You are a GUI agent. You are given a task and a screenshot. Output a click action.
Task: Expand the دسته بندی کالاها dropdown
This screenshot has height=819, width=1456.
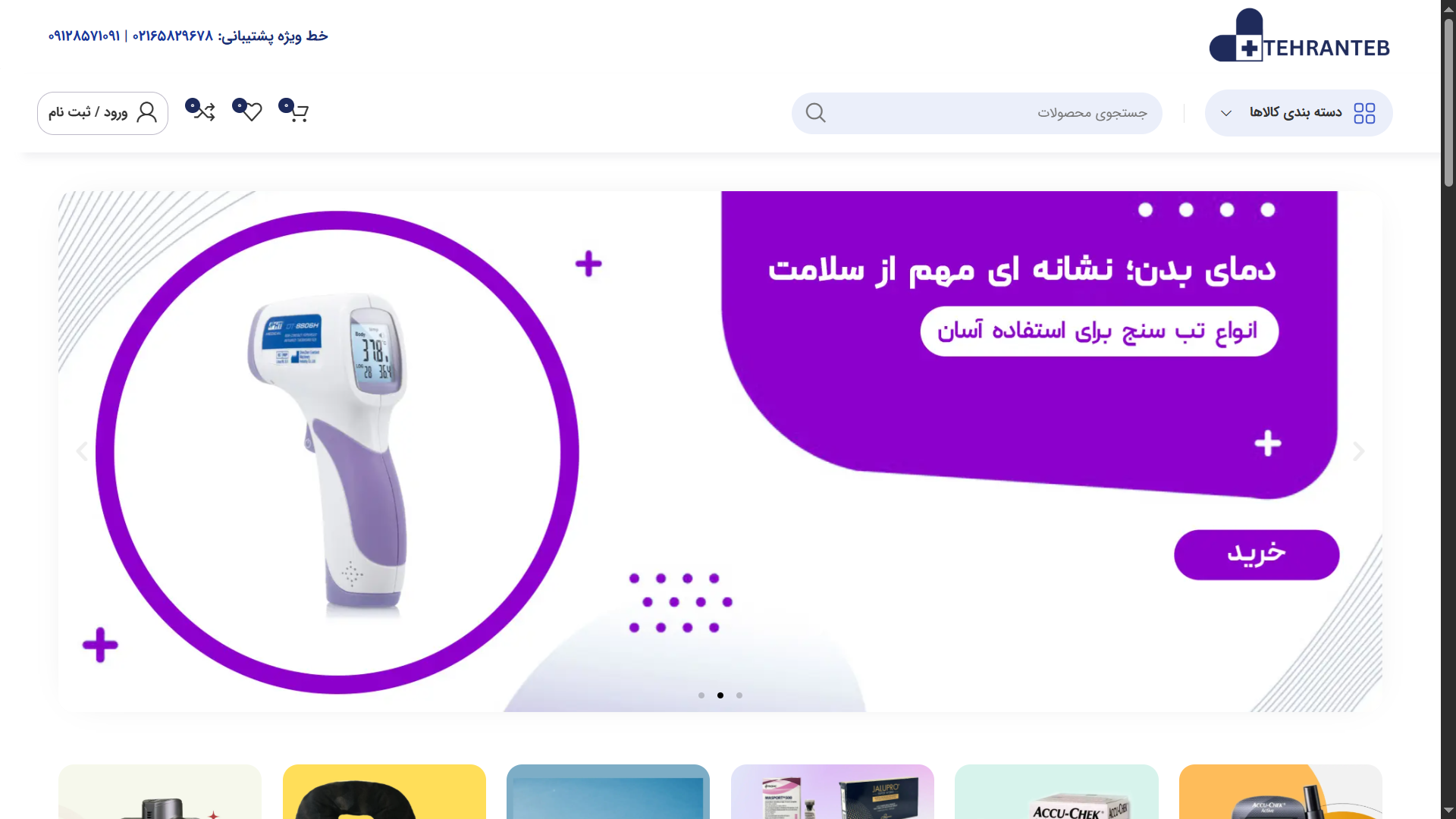(1298, 113)
